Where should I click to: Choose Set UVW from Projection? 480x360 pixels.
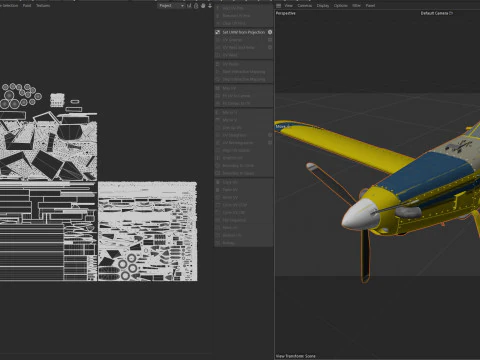[x=244, y=32]
